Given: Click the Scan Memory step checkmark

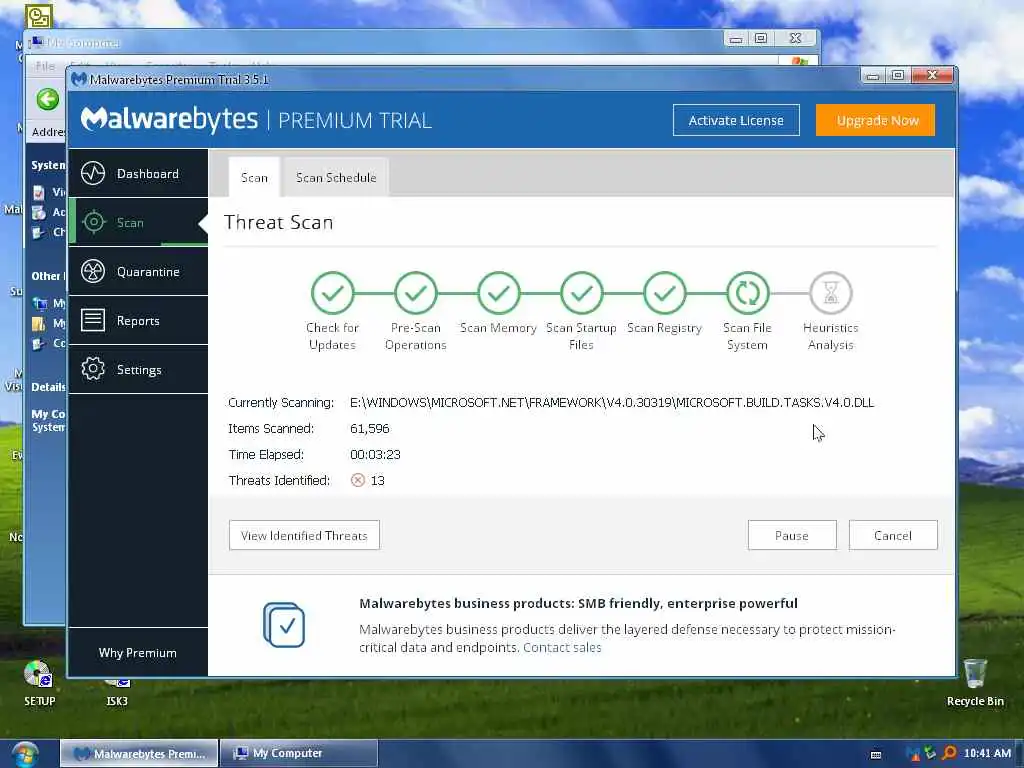Looking at the screenshot, I should [x=498, y=293].
